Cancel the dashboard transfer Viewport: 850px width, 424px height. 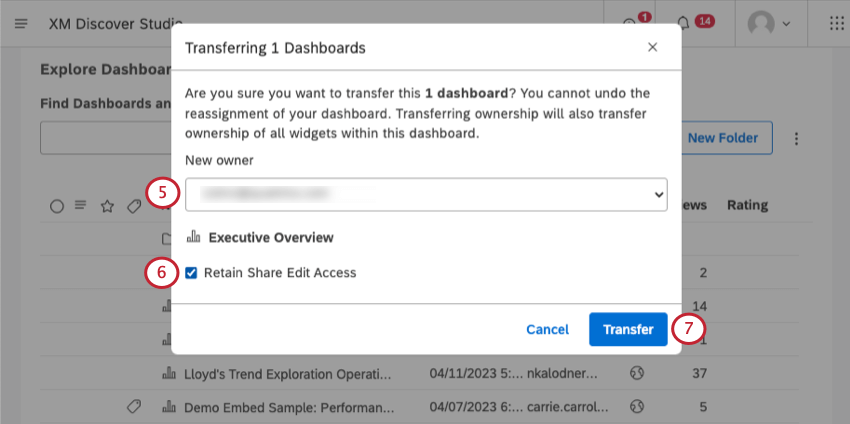tap(547, 329)
